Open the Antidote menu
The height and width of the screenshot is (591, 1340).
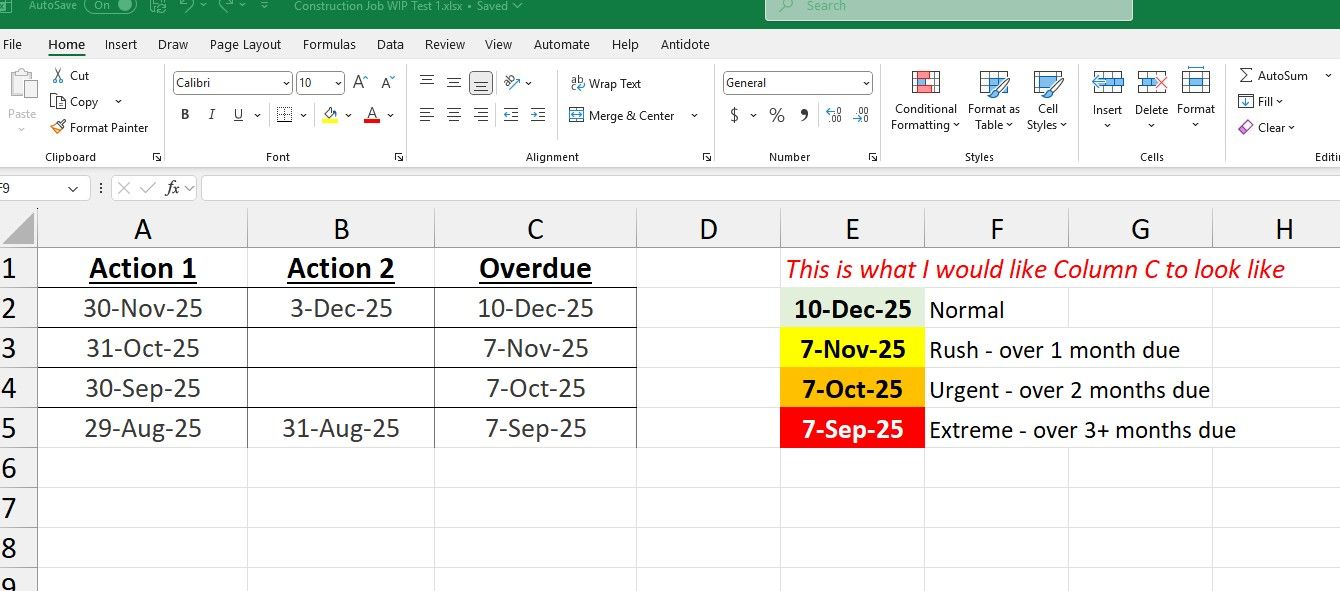(x=684, y=44)
